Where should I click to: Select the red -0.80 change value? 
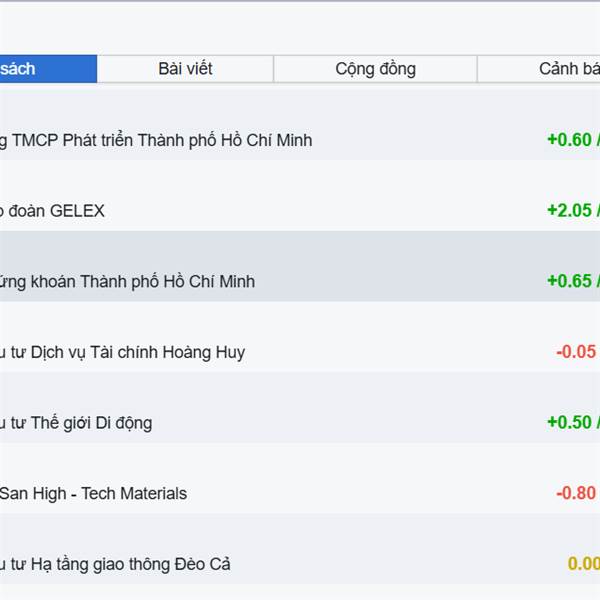click(x=576, y=493)
